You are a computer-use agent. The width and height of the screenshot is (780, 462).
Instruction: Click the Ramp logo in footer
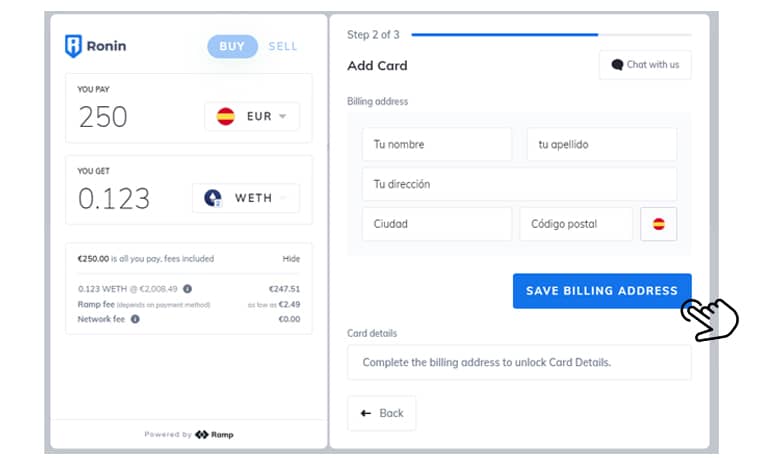point(214,434)
